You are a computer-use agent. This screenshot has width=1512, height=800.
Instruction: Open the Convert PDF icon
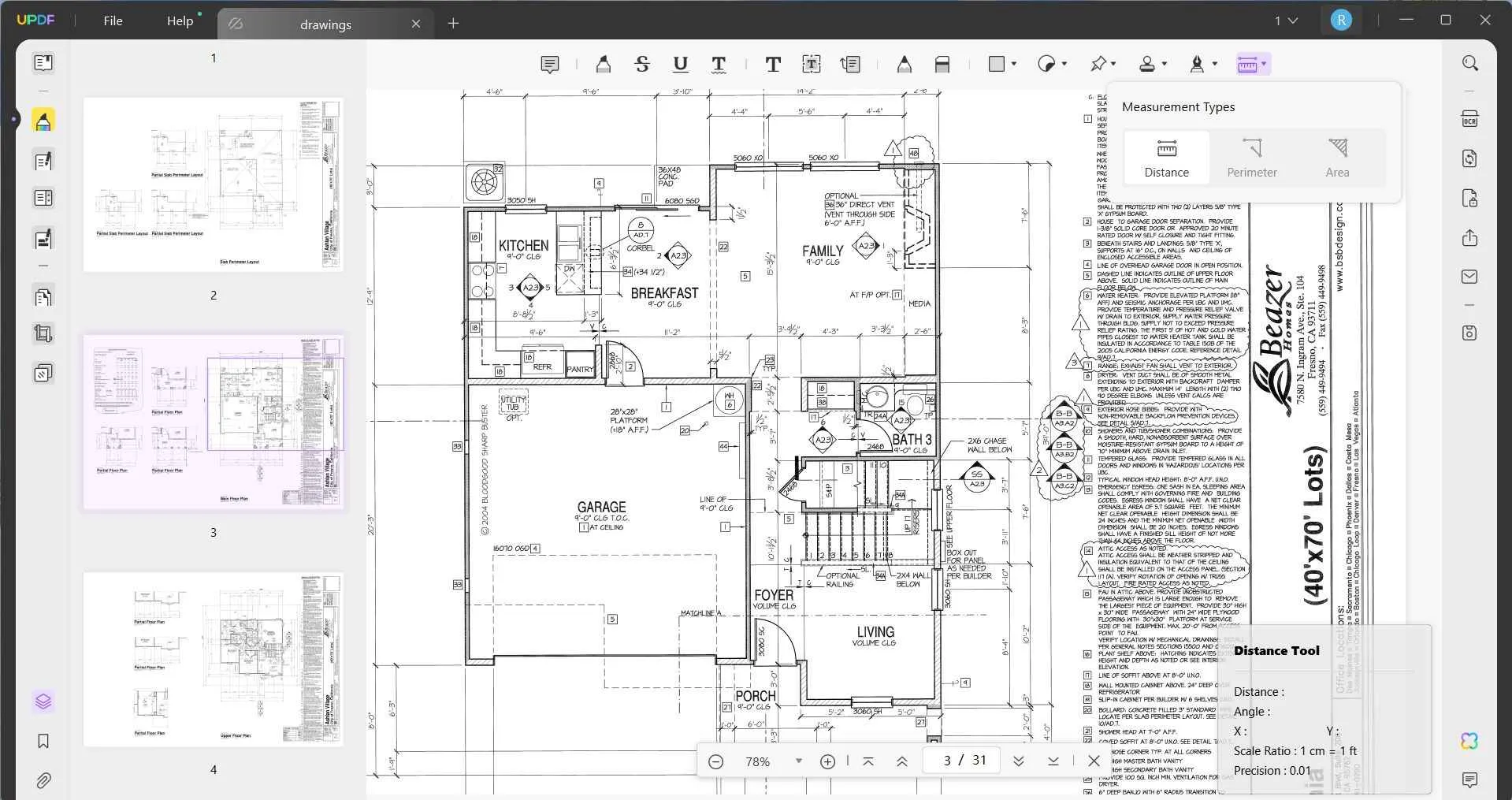(1470, 158)
